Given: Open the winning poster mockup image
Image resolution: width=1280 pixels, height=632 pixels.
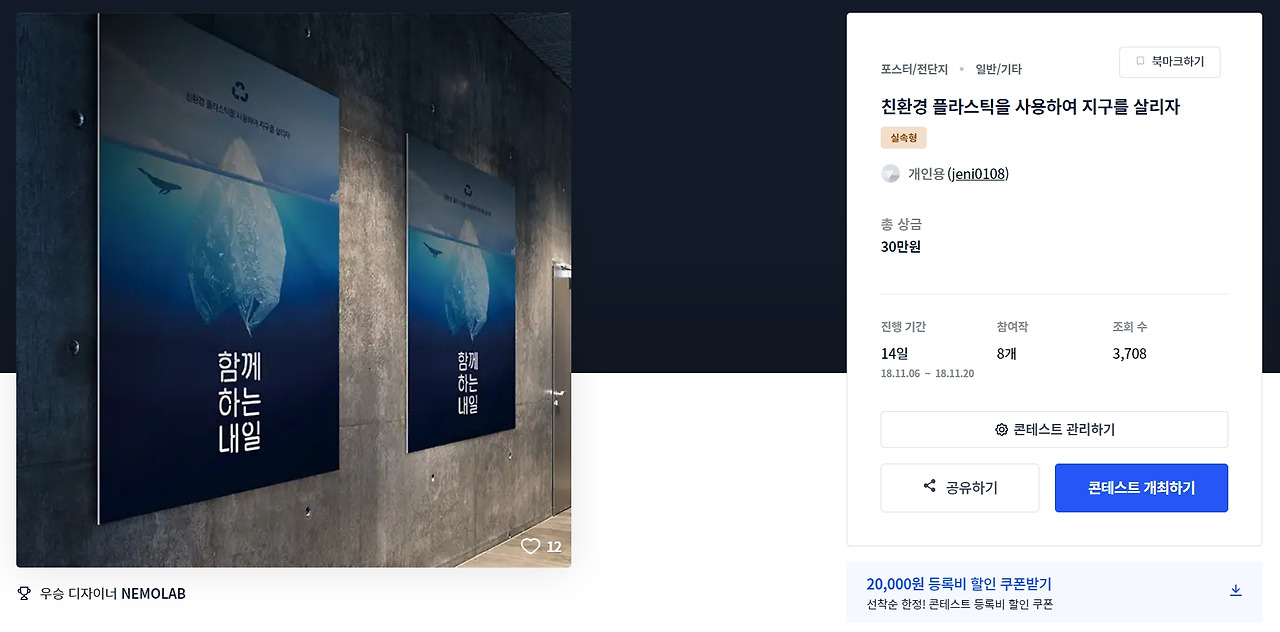Looking at the screenshot, I should click(x=294, y=290).
